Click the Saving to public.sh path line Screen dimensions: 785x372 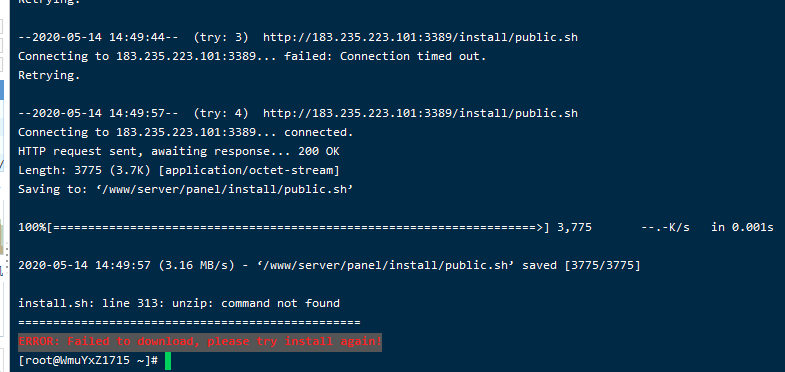pyautogui.click(x=186, y=190)
